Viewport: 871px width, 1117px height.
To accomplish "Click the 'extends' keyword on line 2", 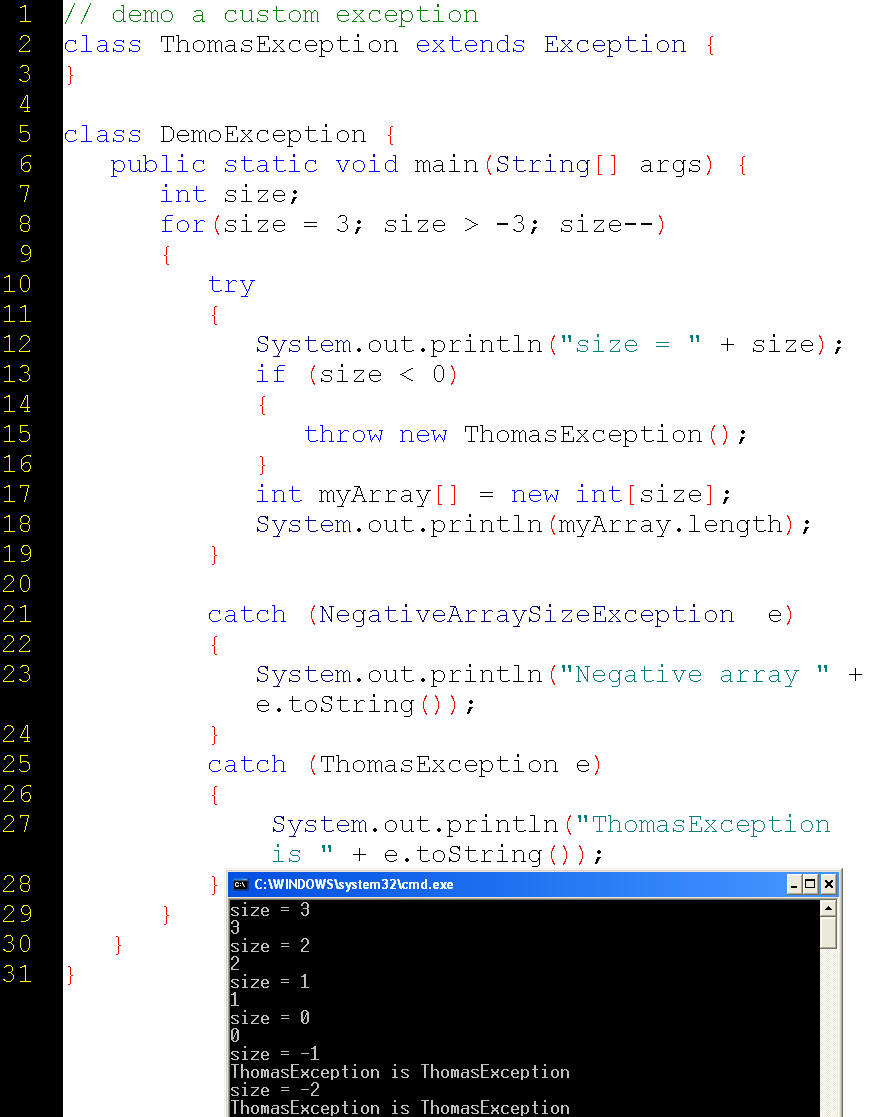I will click(471, 45).
